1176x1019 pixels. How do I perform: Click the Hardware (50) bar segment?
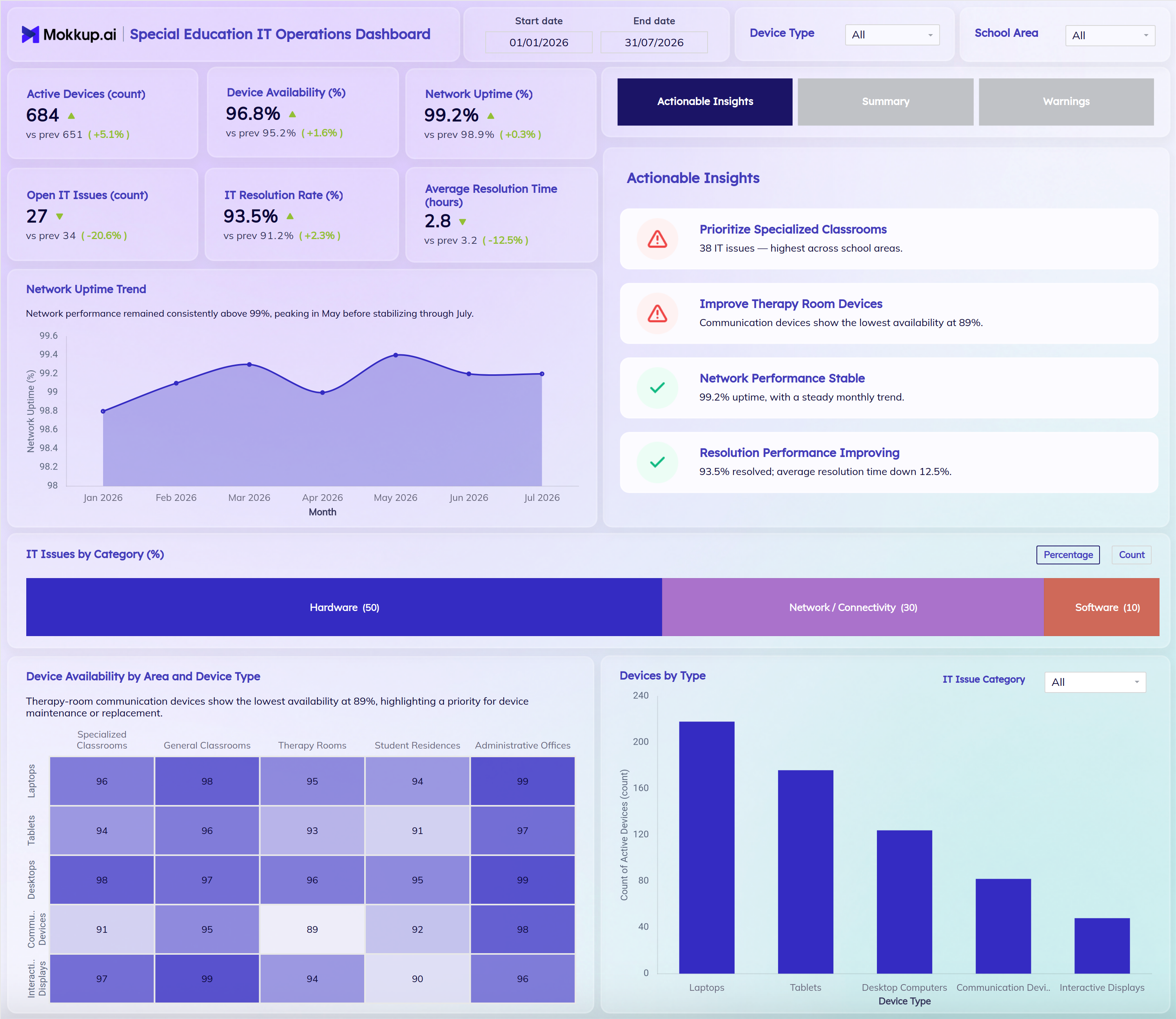coord(344,607)
